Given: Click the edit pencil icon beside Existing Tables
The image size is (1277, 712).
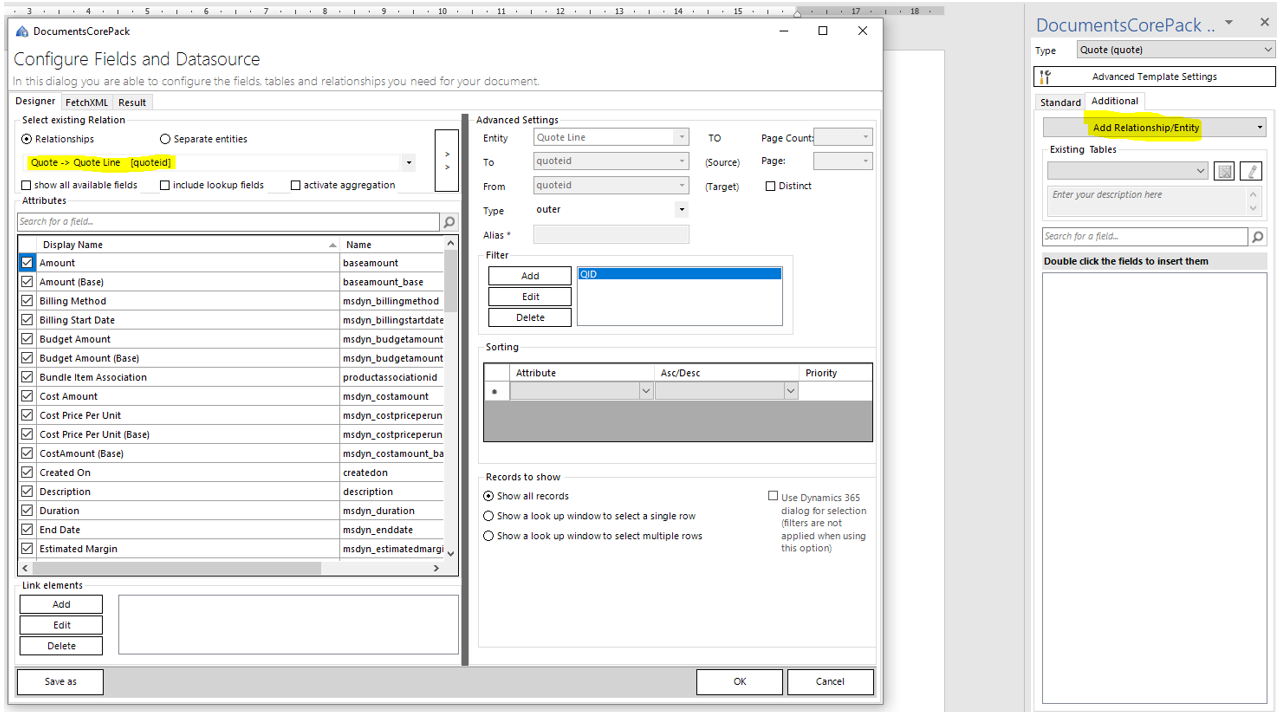Looking at the screenshot, I should (x=1251, y=171).
